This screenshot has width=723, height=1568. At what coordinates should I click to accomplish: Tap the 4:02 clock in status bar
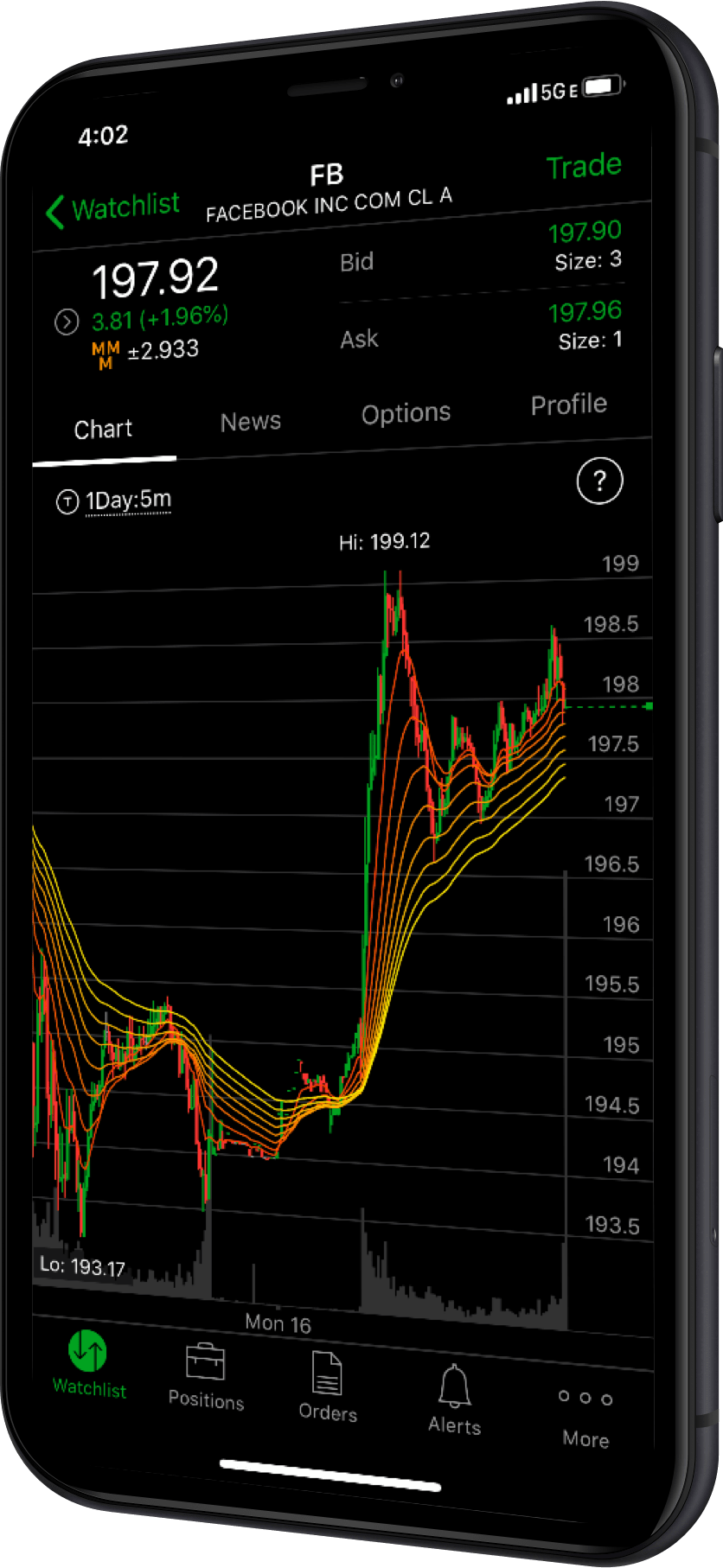[103, 136]
